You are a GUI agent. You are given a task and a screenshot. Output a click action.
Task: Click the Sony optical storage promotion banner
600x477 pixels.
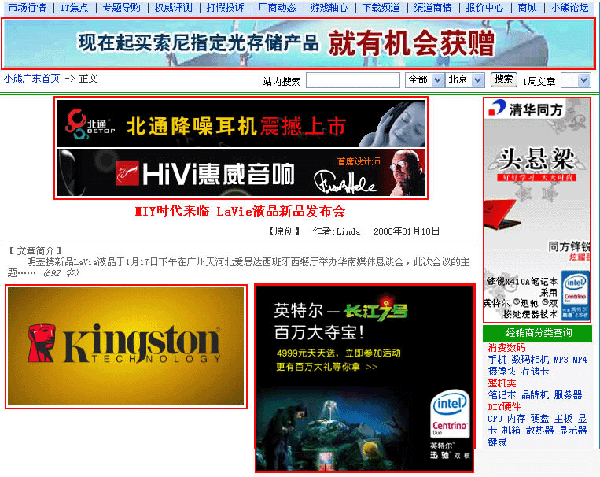tap(298, 44)
